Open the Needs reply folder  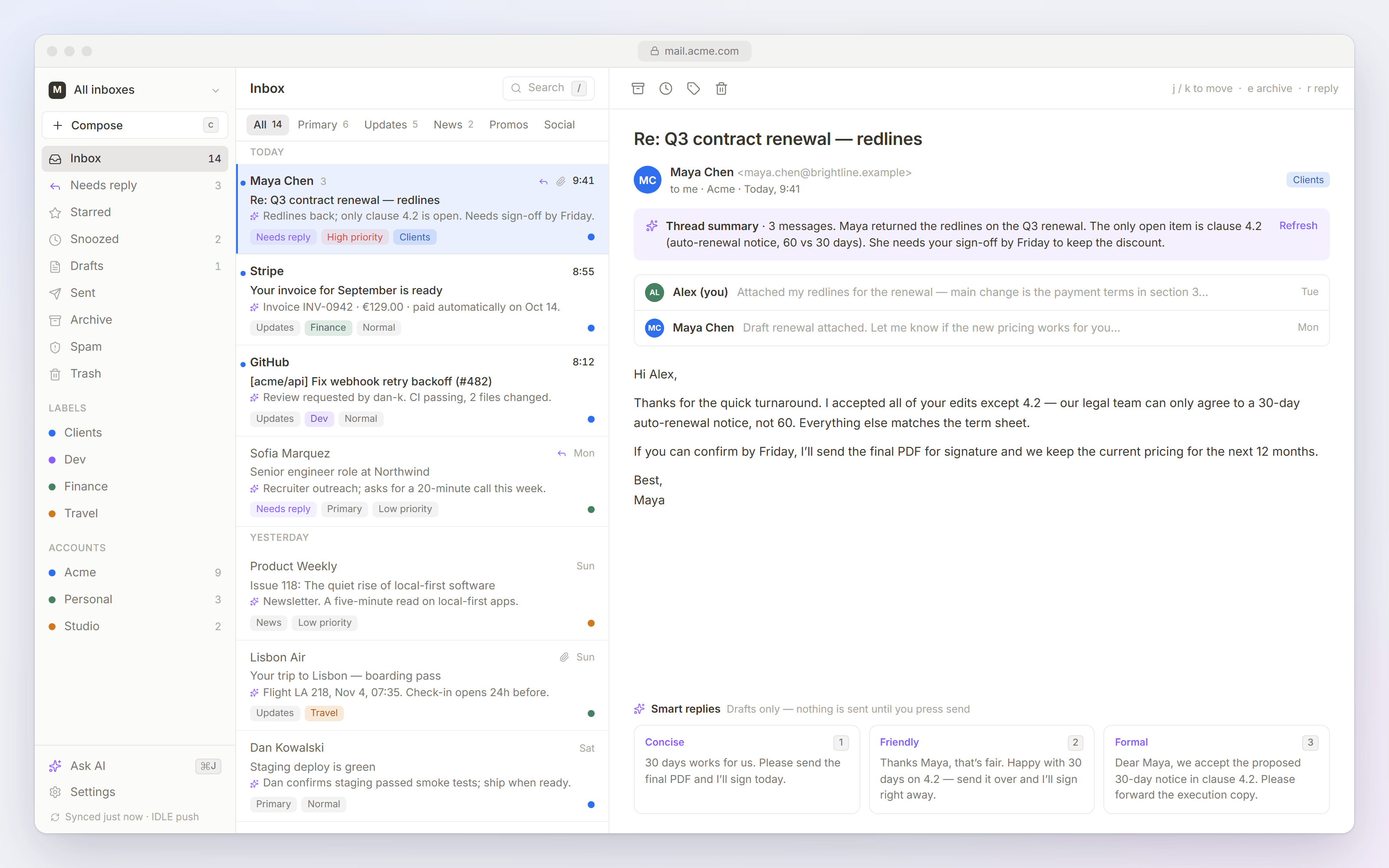click(x=135, y=185)
